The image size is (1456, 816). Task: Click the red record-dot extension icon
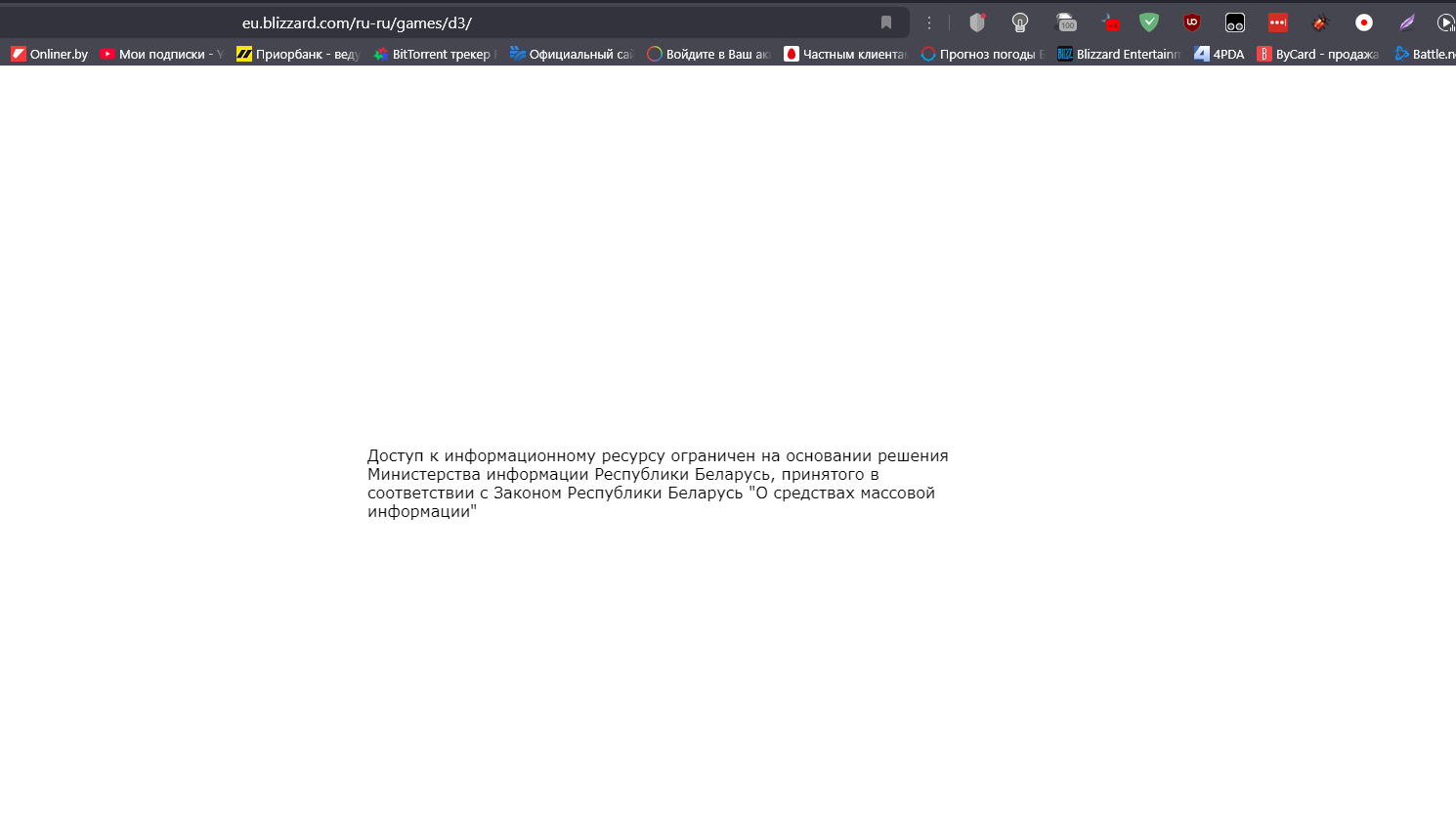point(1364,22)
